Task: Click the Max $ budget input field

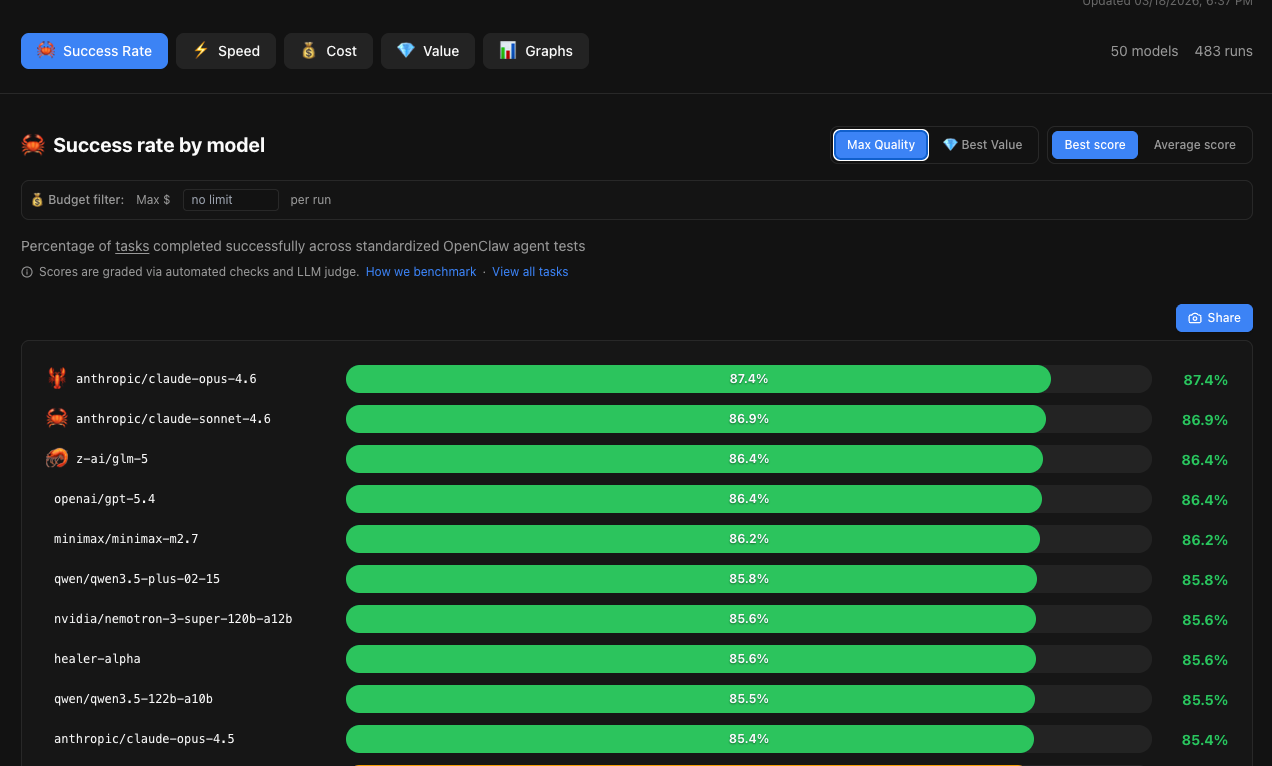Action: click(231, 200)
